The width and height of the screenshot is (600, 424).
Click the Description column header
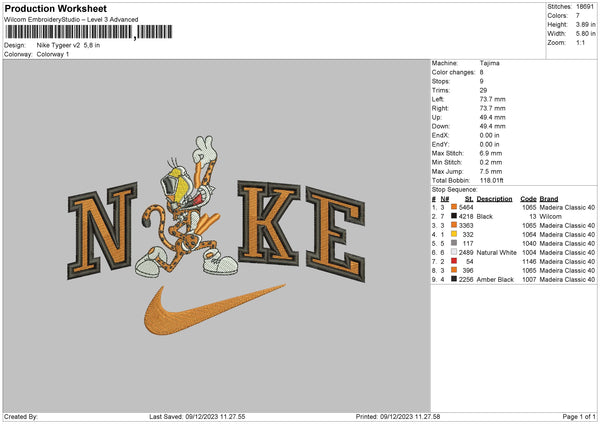coord(494,199)
